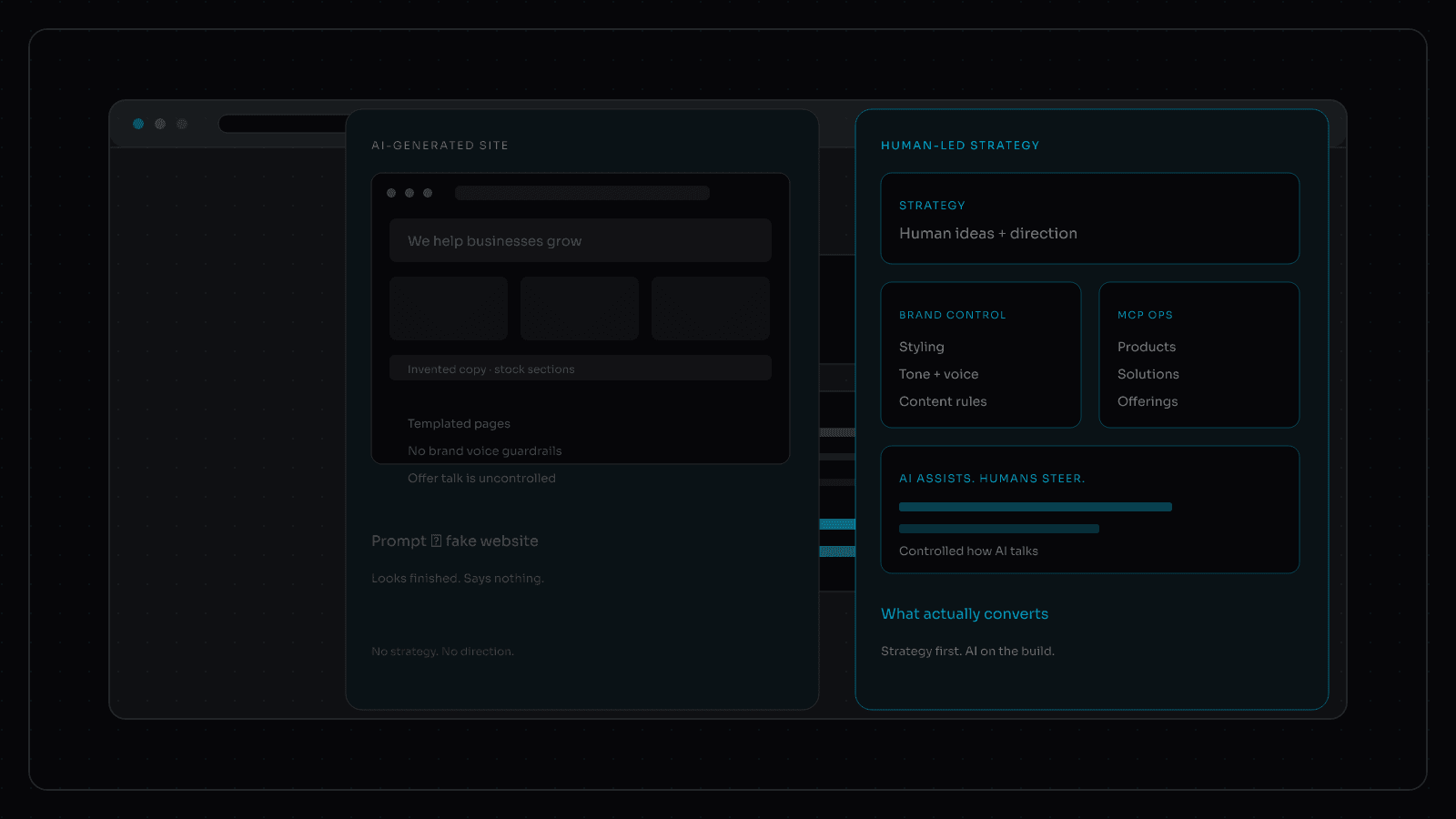Click 'Templated pages' text

point(459,424)
